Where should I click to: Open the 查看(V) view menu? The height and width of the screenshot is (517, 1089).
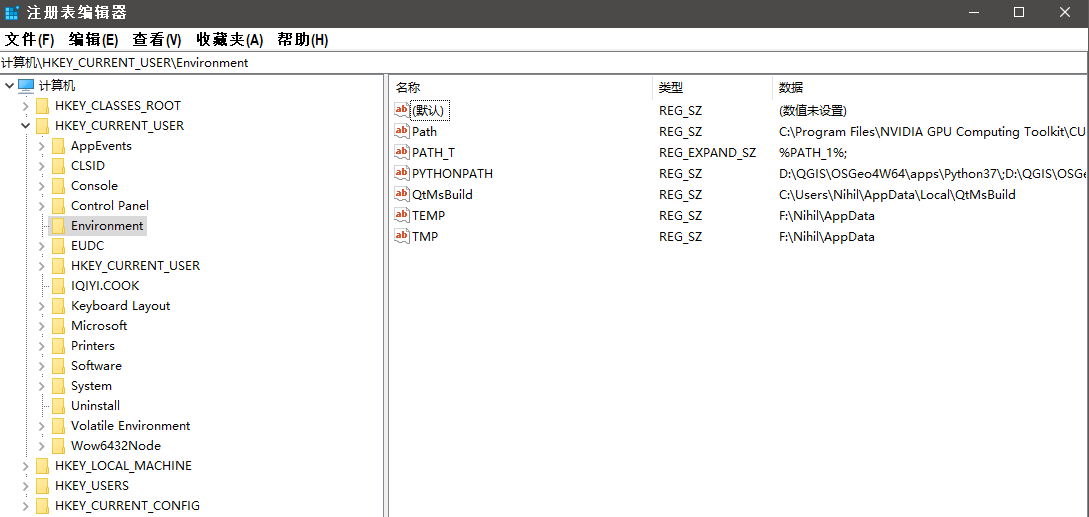157,40
